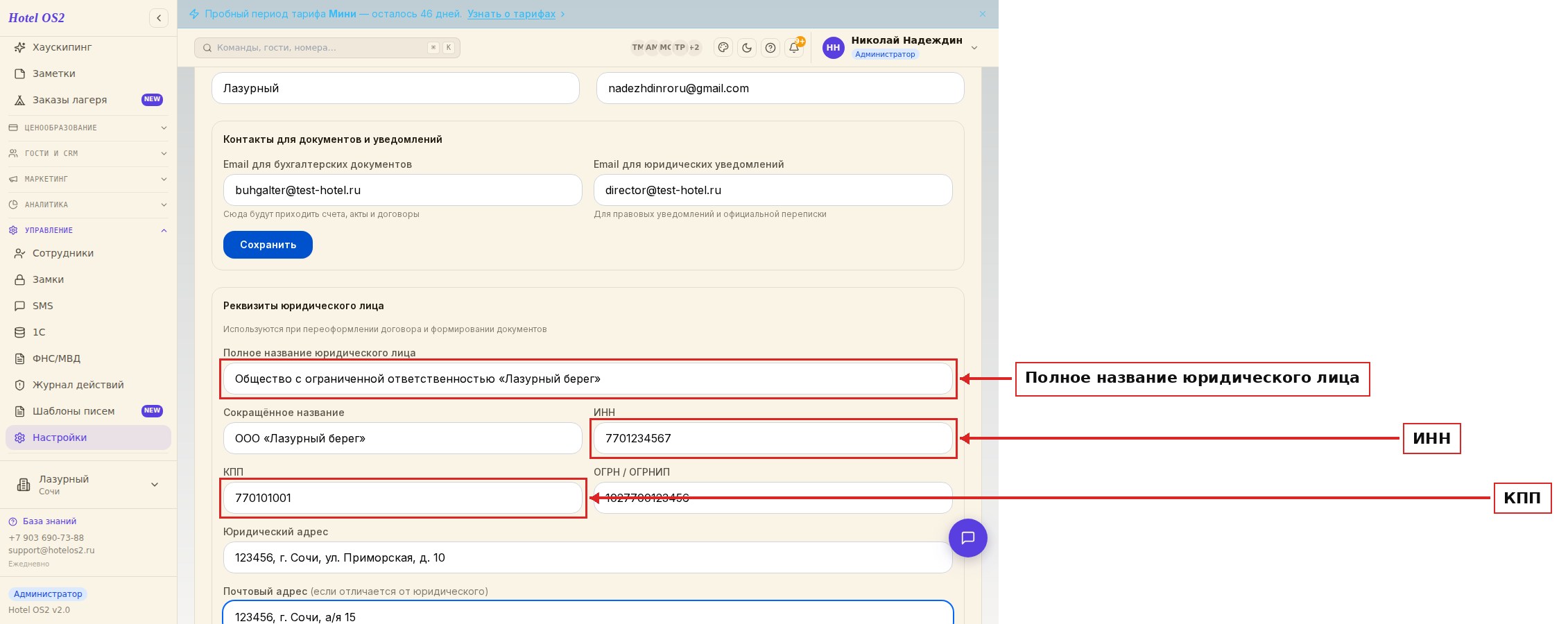Open the online users avatar group
The height and width of the screenshot is (624, 1568).
(666, 47)
